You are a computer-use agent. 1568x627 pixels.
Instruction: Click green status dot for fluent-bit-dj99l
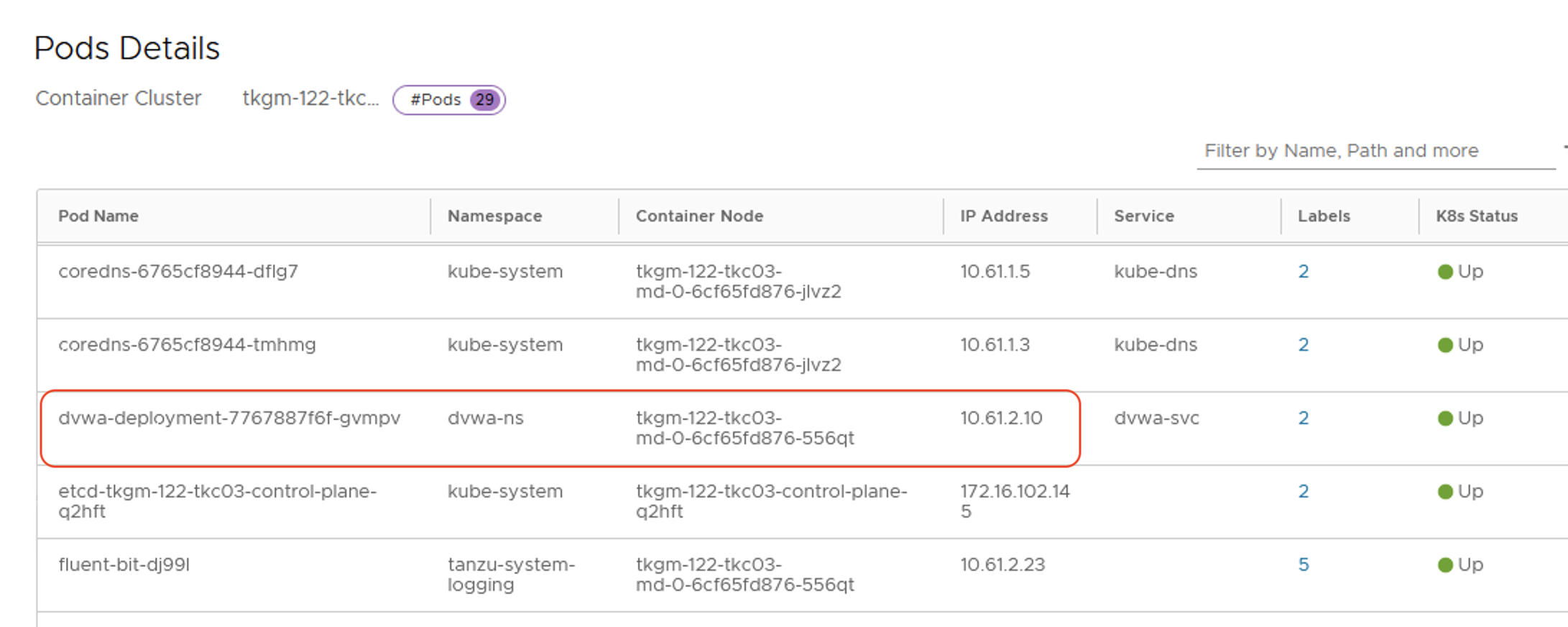coord(1445,565)
